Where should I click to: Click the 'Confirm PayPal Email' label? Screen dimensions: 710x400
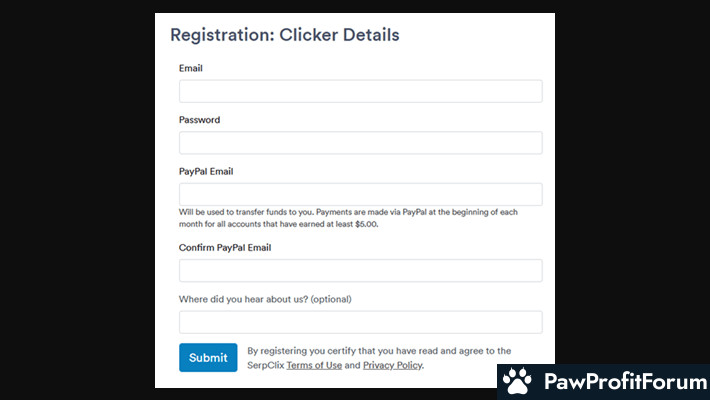225,248
